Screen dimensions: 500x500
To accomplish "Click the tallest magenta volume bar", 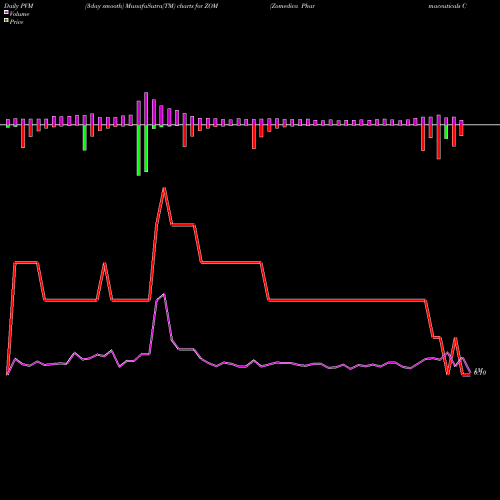I will tap(146, 109).
